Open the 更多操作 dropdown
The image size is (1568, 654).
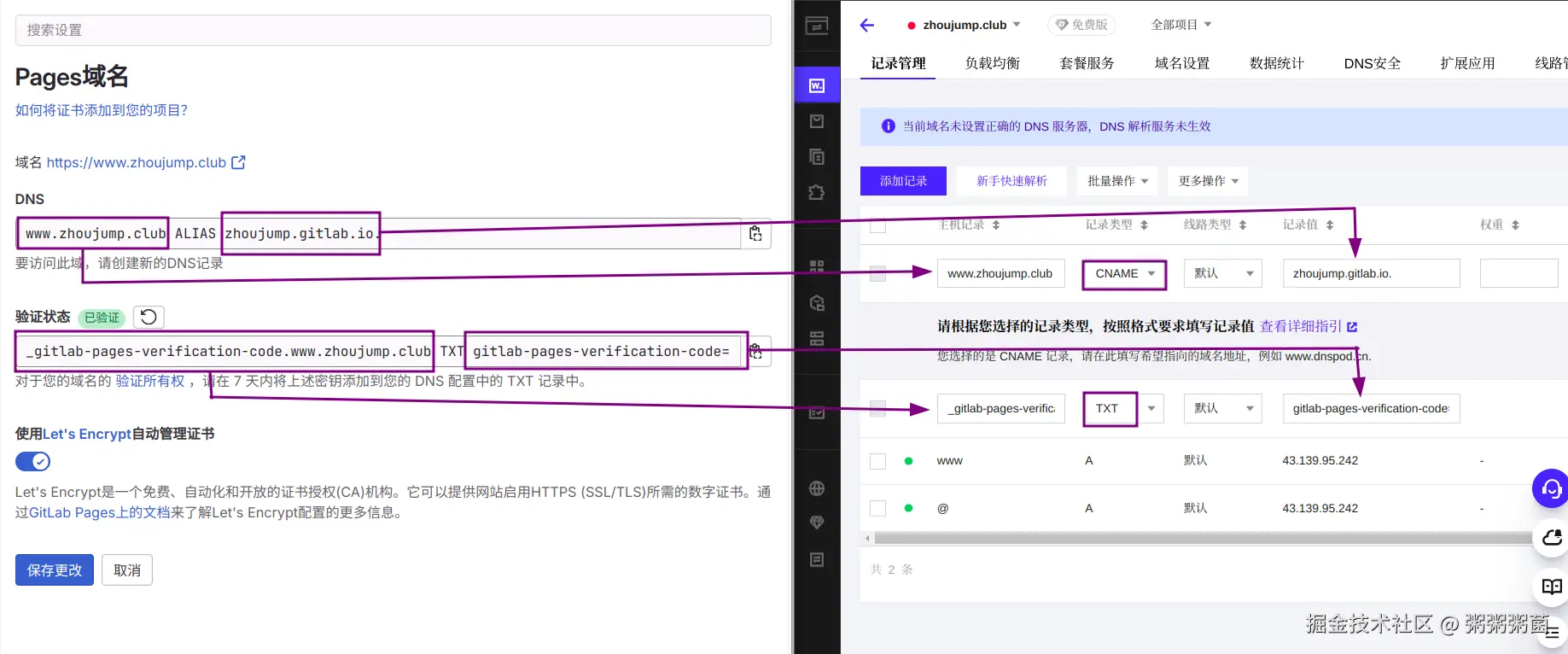[1208, 181]
